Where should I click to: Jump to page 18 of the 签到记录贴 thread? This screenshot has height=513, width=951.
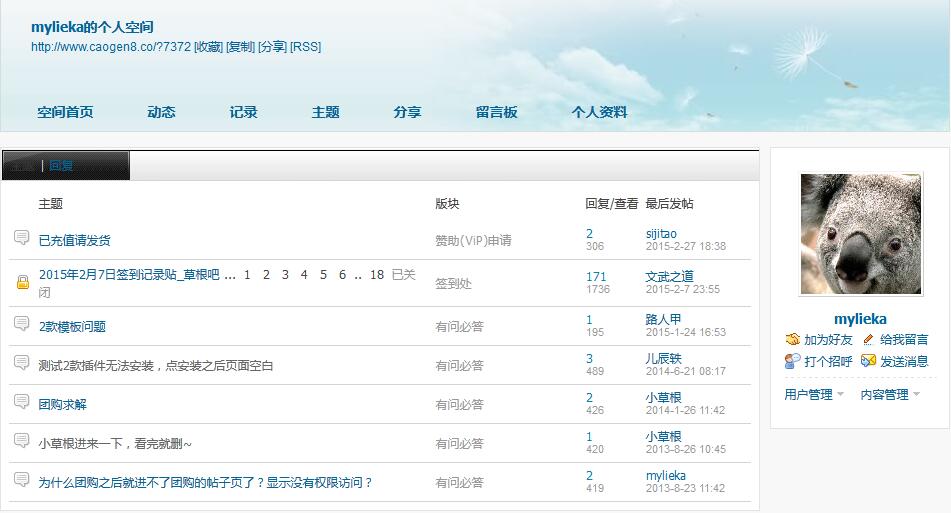[376, 275]
